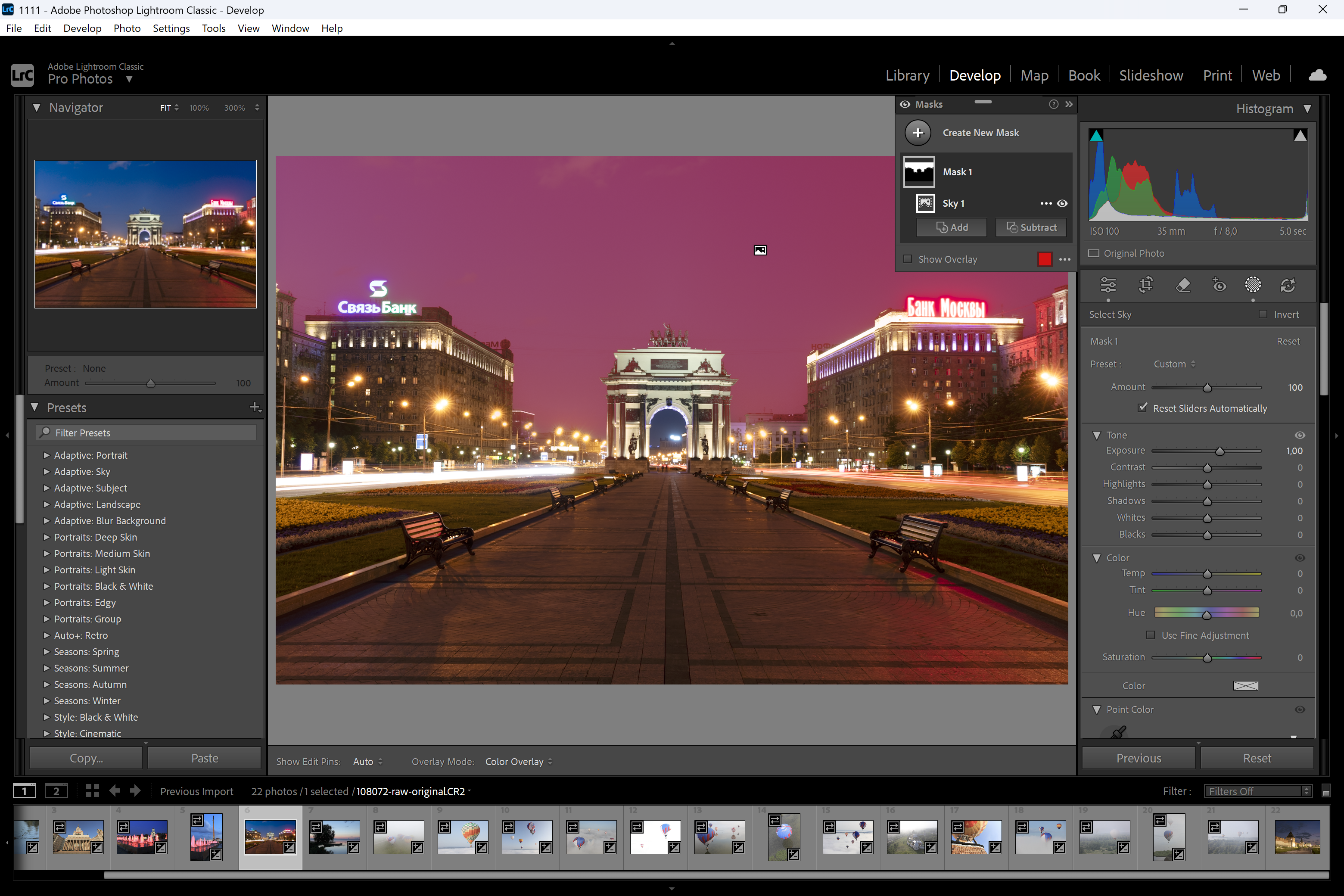Select the Healing eraser tool
This screenshot has height=896, width=1344.
[x=1183, y=285]
